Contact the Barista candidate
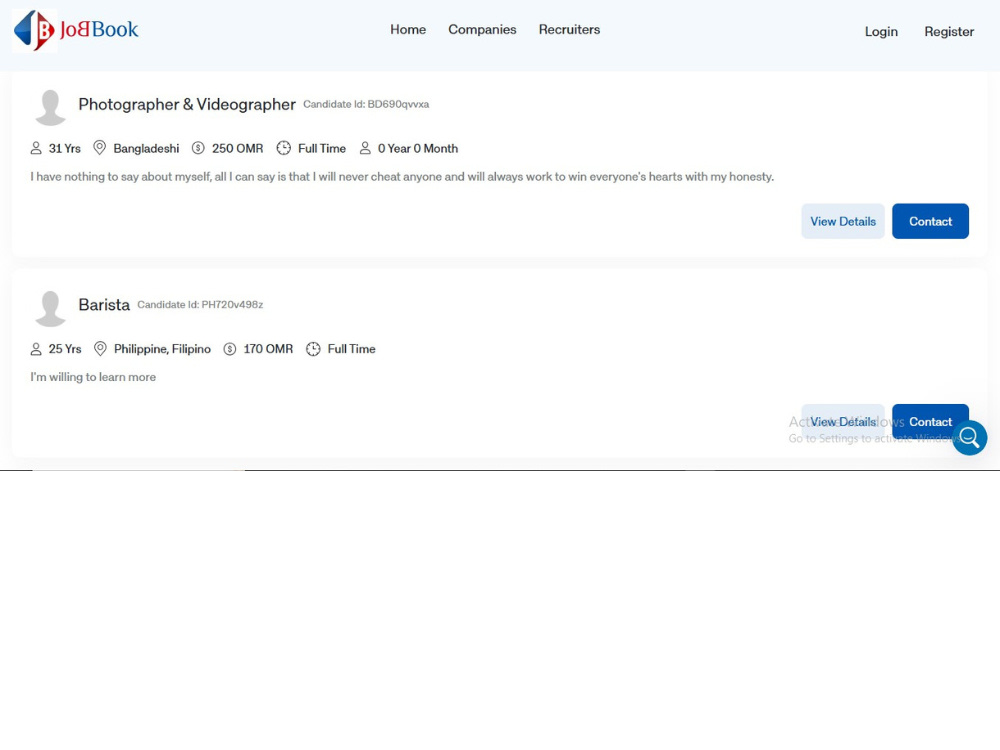 pyautogui.click(x=930, y=421)
